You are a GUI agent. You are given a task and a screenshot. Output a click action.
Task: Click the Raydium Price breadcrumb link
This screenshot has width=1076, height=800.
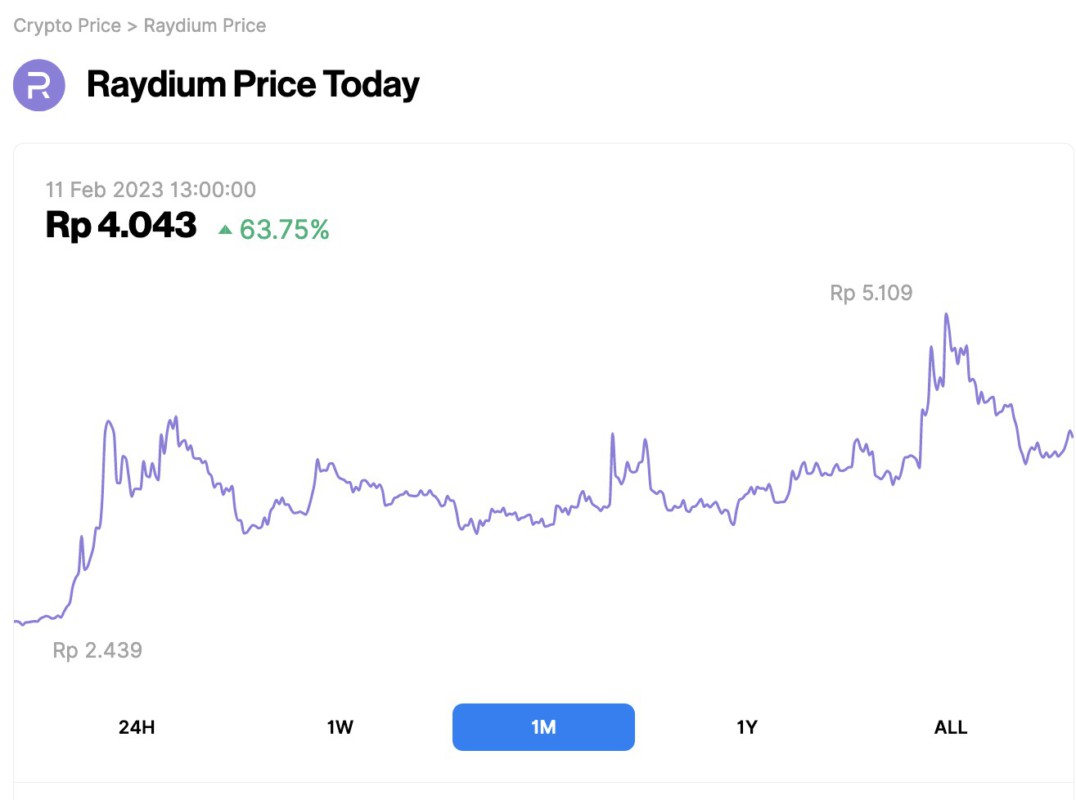(204, 25)
